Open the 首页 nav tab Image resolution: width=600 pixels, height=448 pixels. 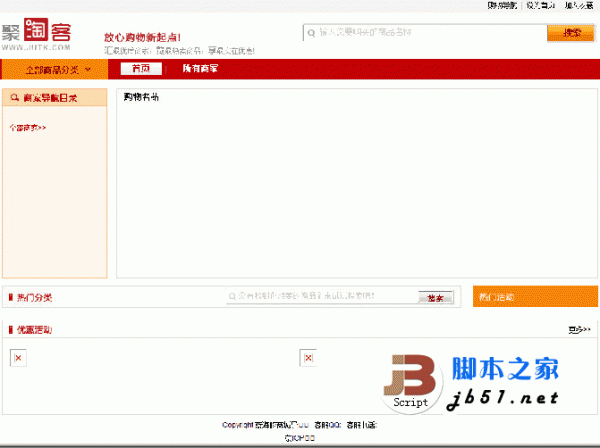pyautogui.click(x=141, y=68)
